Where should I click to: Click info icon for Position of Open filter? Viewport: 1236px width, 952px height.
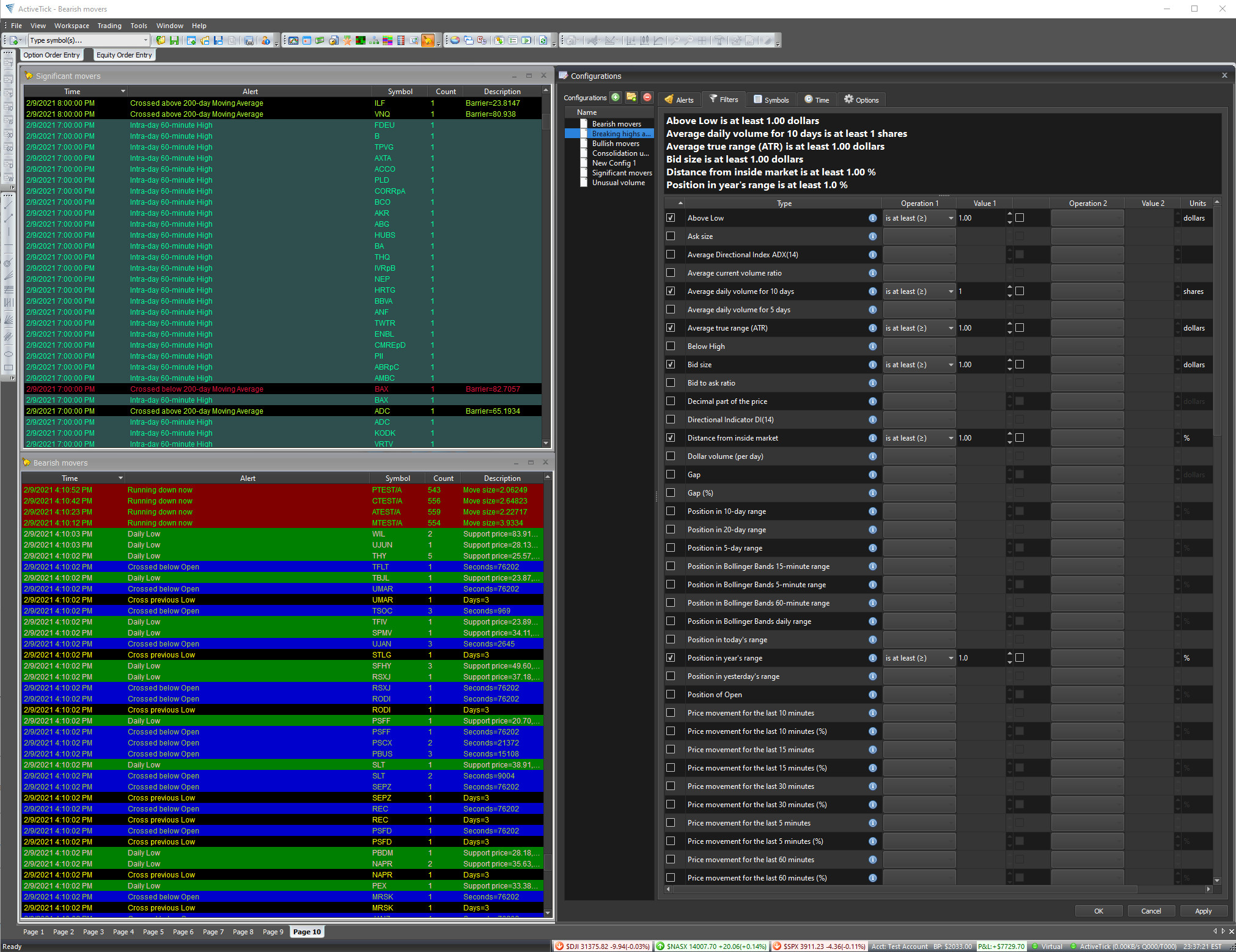872,695
